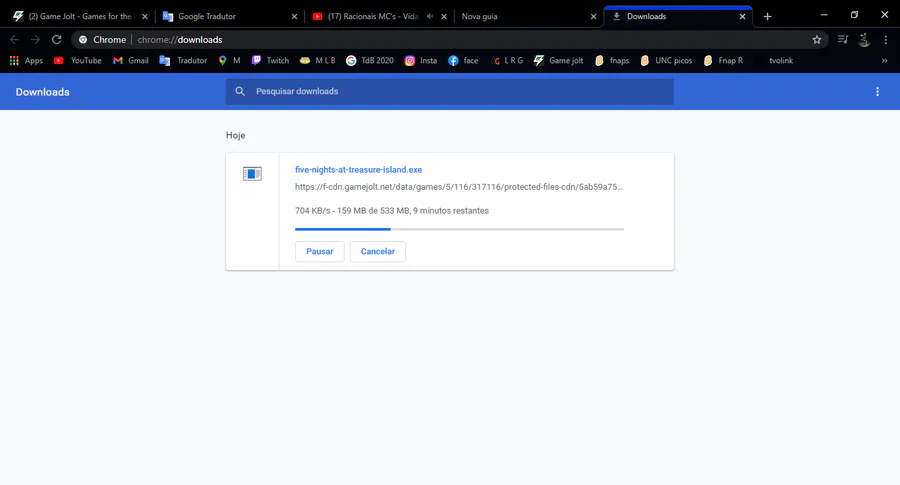Mute the Racionais MC's tab audio icon

point(429,16)
